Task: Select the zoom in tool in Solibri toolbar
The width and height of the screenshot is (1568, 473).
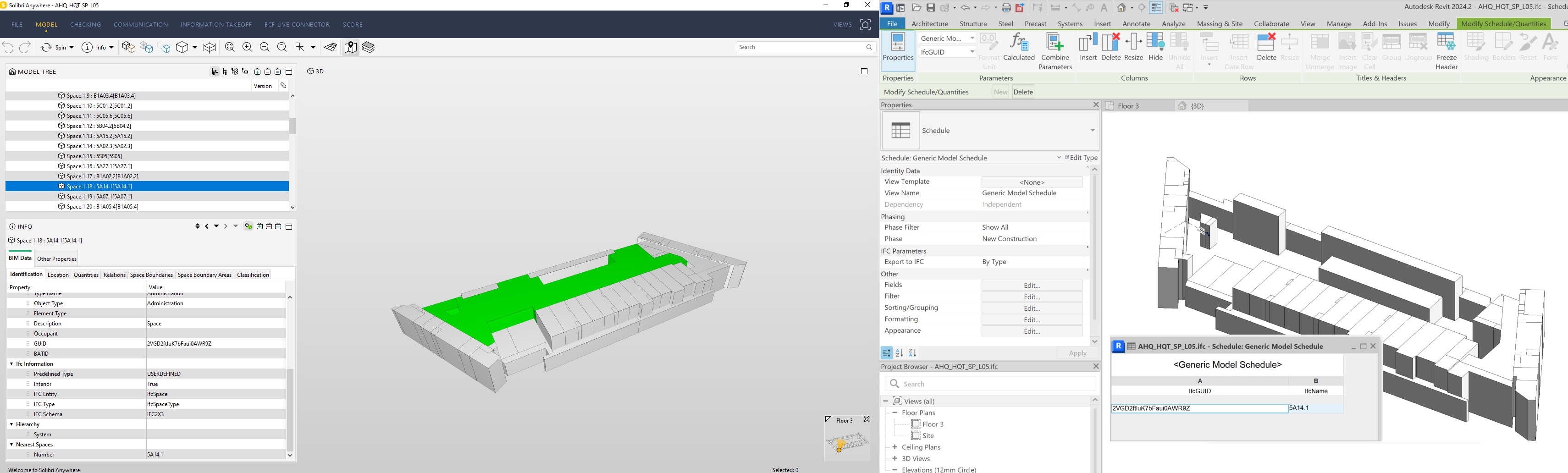Action: (x=247, y=47)
